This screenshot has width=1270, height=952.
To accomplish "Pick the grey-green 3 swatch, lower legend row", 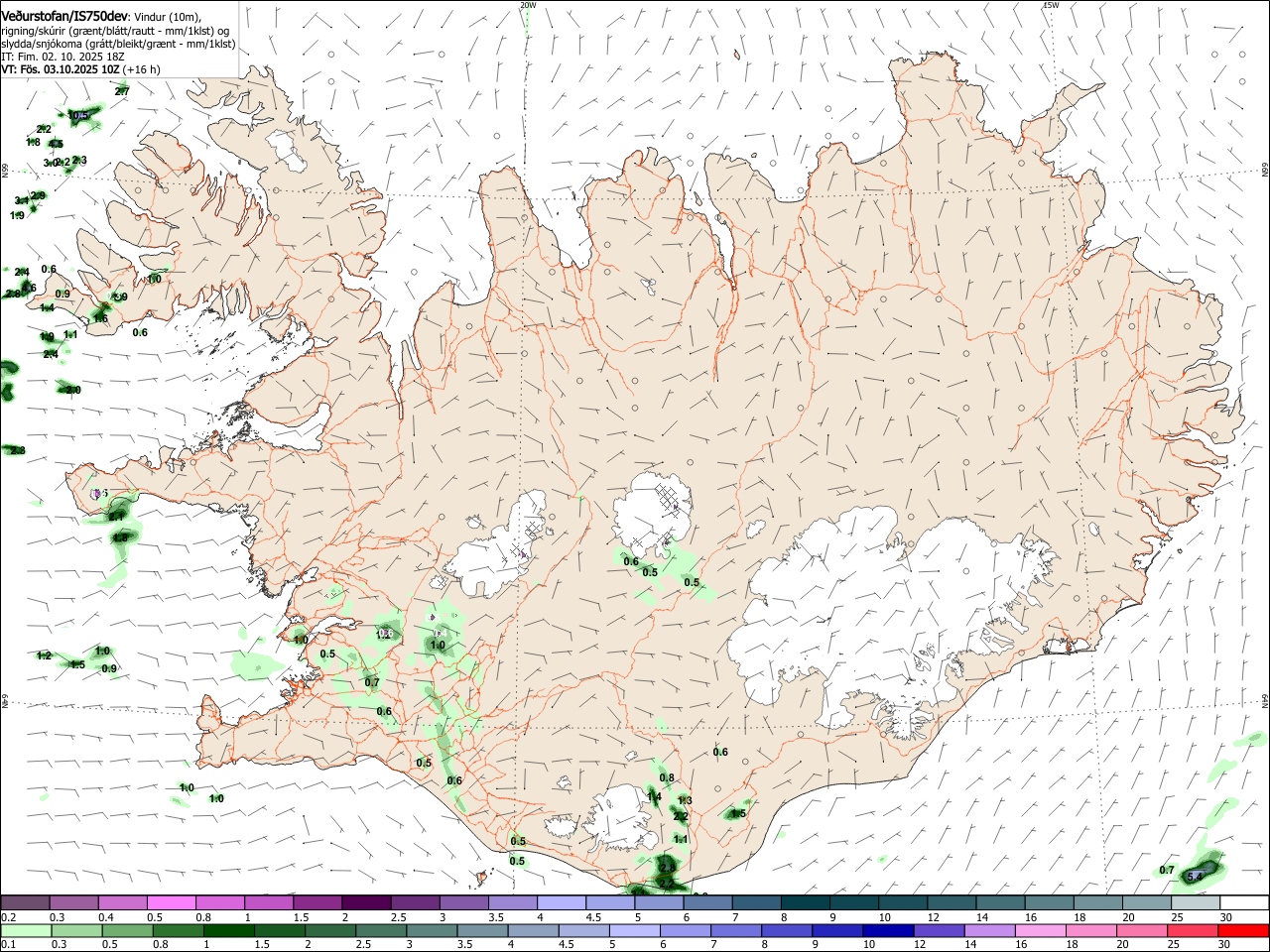I will coord(432,930).
